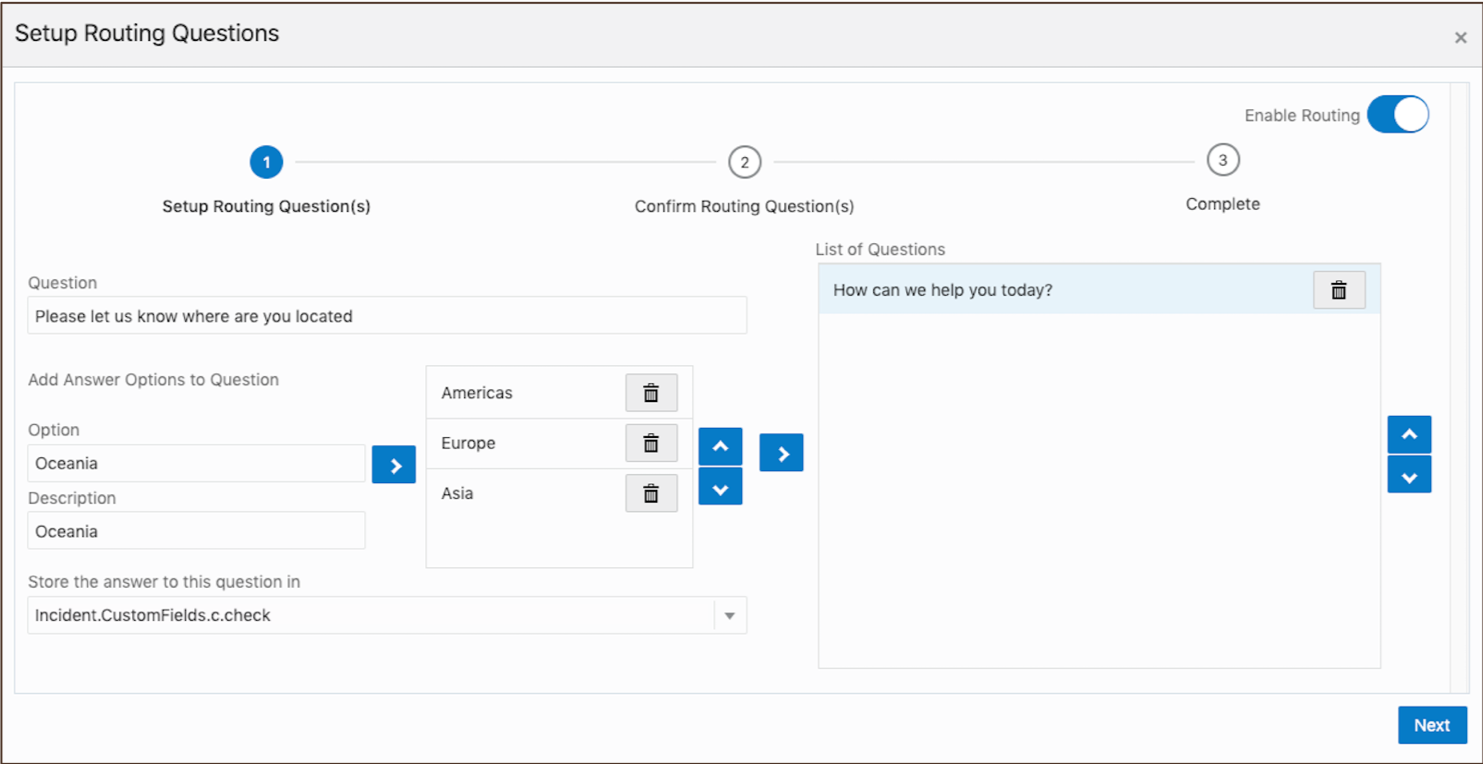Move selected answer option up
This screenshot has height=764, width=1483.
[x=720, y=447]
